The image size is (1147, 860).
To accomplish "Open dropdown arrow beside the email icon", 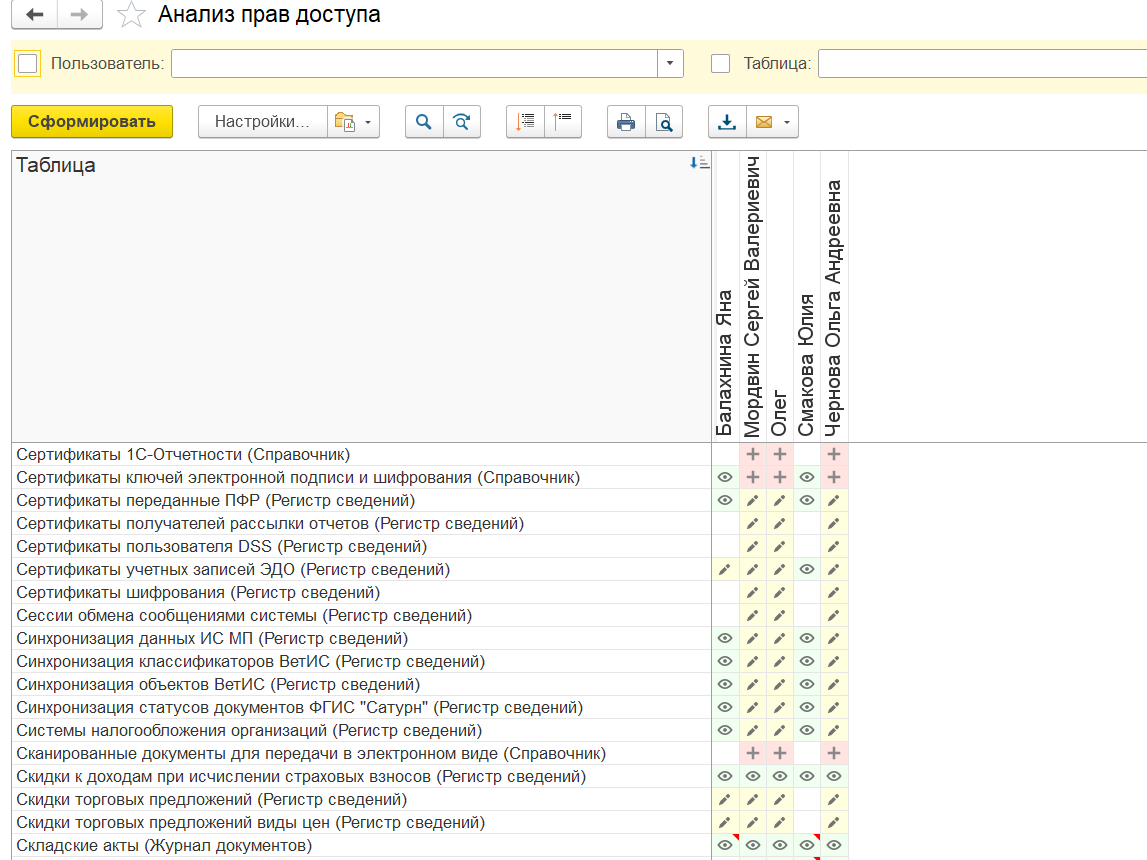I will pyautogui.click(x=788, y=122).
